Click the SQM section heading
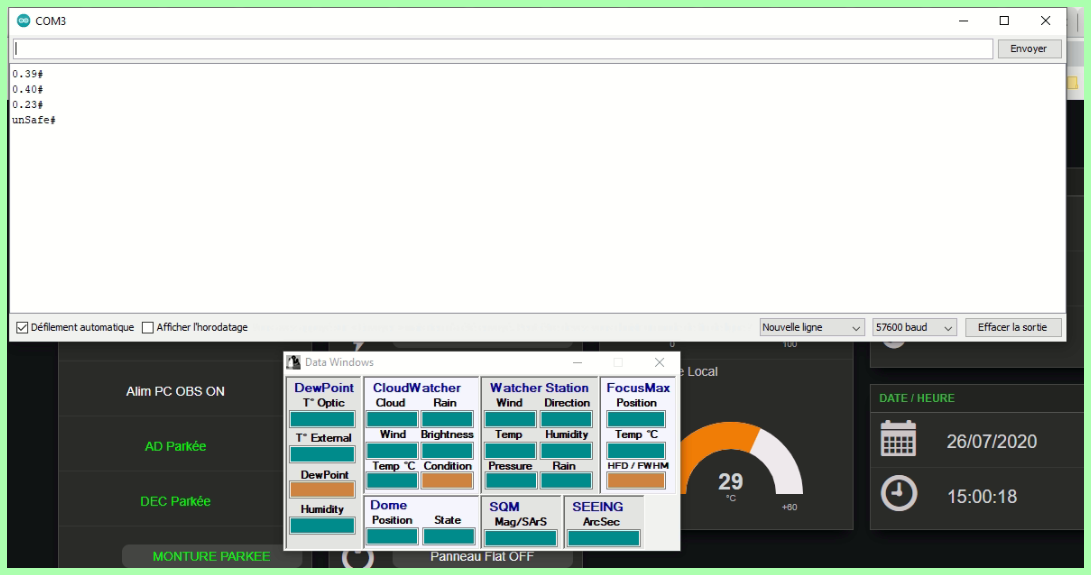This screenshot has height=575, width=1091. pos(504,507)
